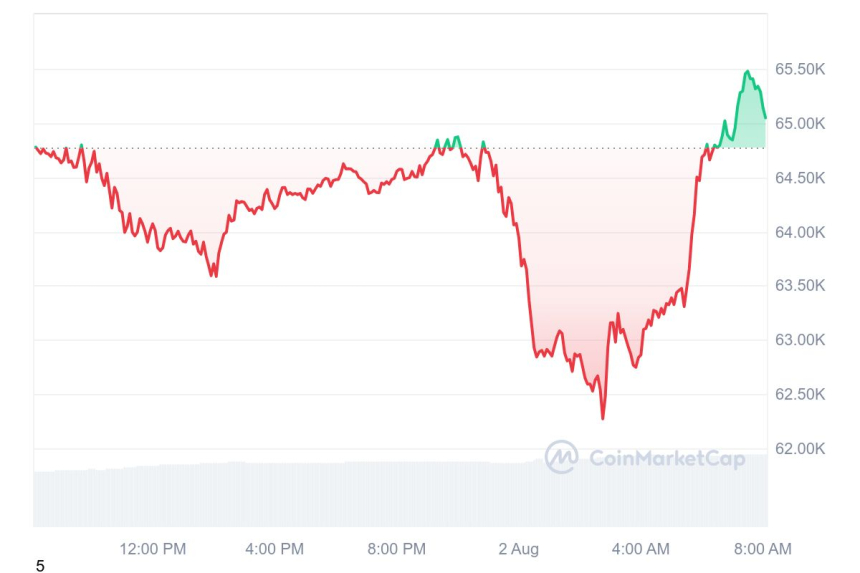This screenshot has width=860, height=573.
Task: Select the 8:00 PM time axis label
Action: (x=396, y=549)
